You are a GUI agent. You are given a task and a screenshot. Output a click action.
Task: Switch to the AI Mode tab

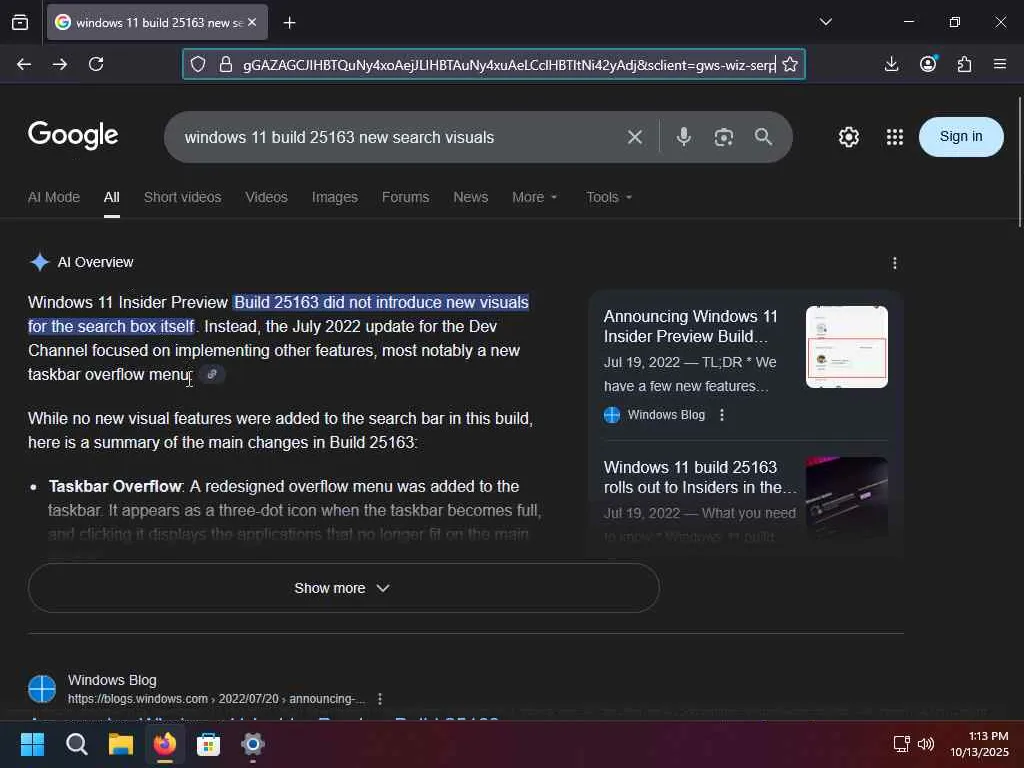click(54, 197)
